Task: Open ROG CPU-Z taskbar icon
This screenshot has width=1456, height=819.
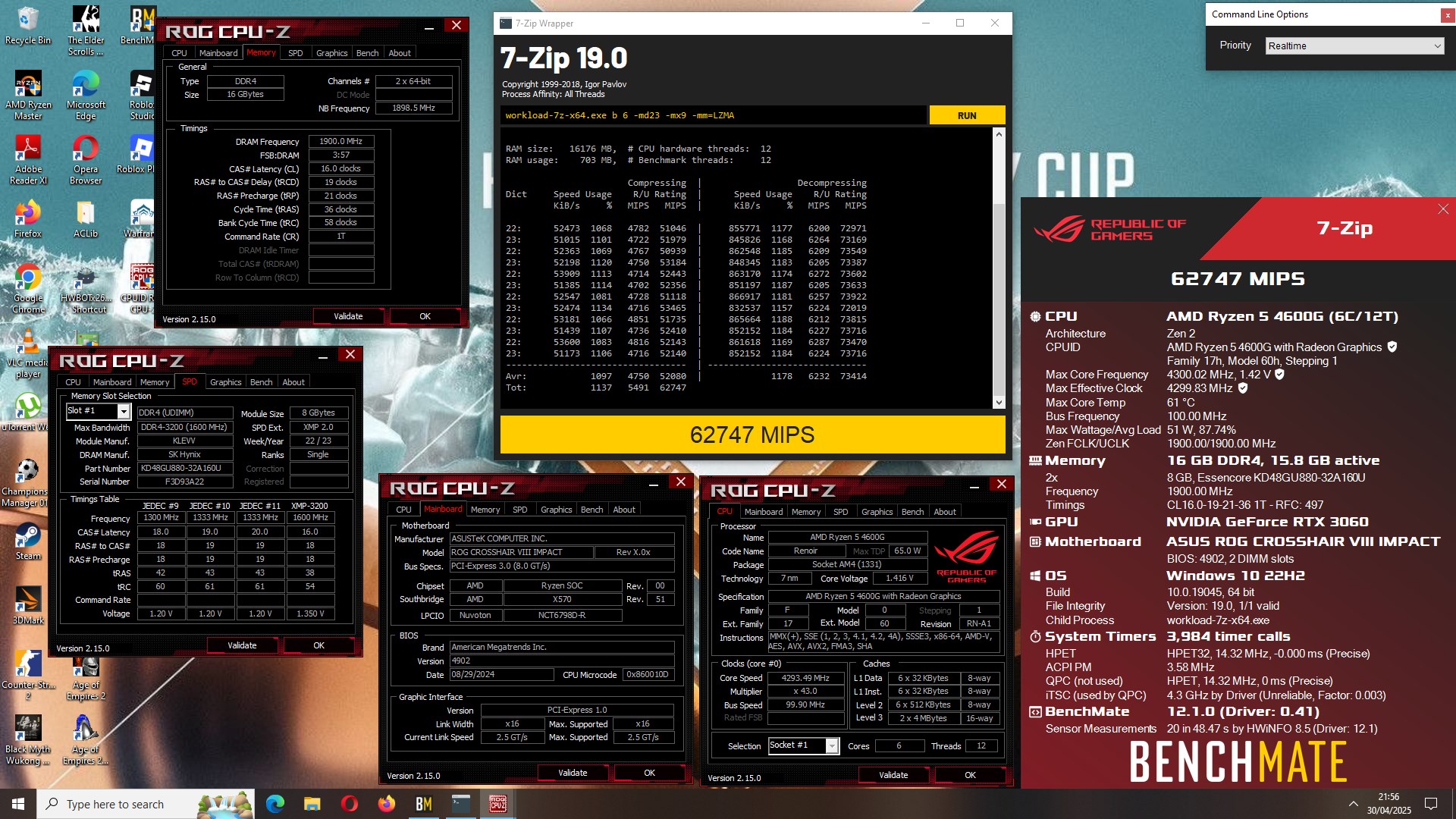Action: (x=497, y=804)
